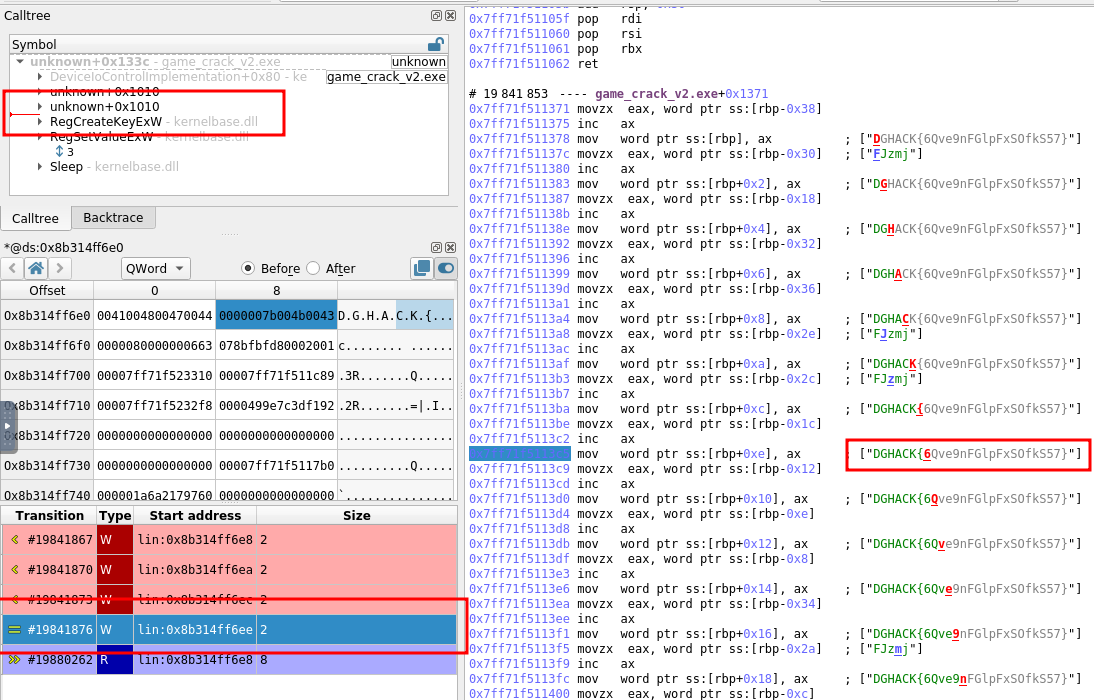Image resolution: width=1096 pixels, height=700 pixels.
Task: Close the memory view panel
Action: (x=449, y=247)
